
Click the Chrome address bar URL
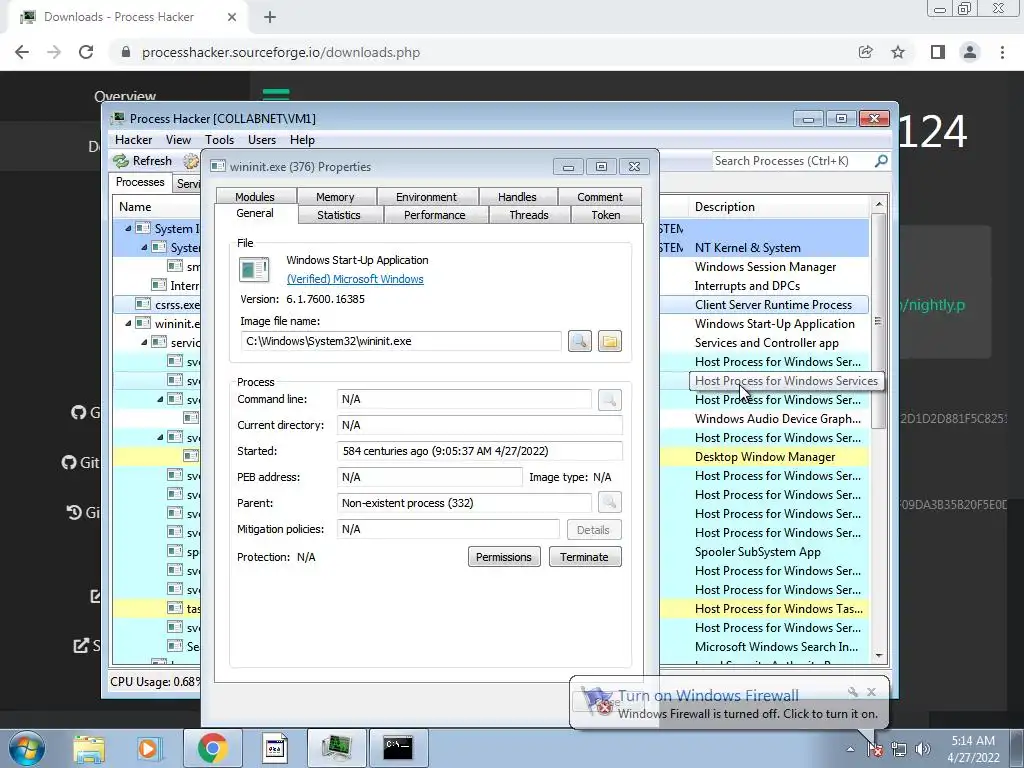pos(281,52)
